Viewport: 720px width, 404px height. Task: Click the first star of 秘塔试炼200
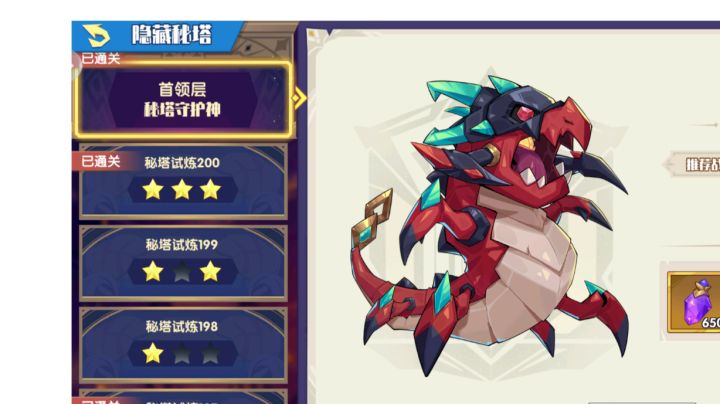coord(153,190)
